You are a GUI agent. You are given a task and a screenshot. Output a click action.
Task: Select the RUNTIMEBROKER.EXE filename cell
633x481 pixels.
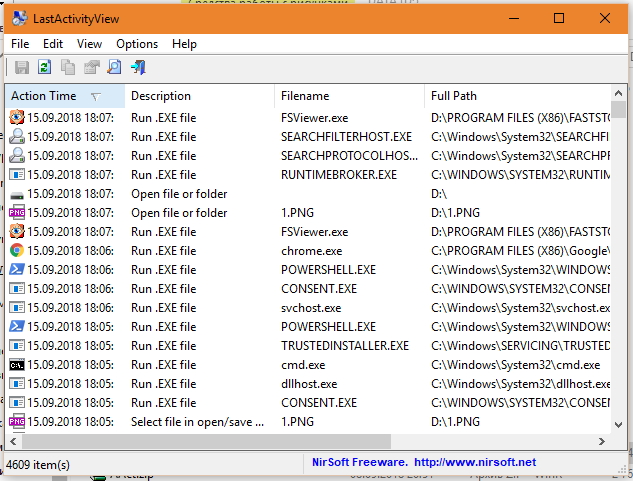339,175
